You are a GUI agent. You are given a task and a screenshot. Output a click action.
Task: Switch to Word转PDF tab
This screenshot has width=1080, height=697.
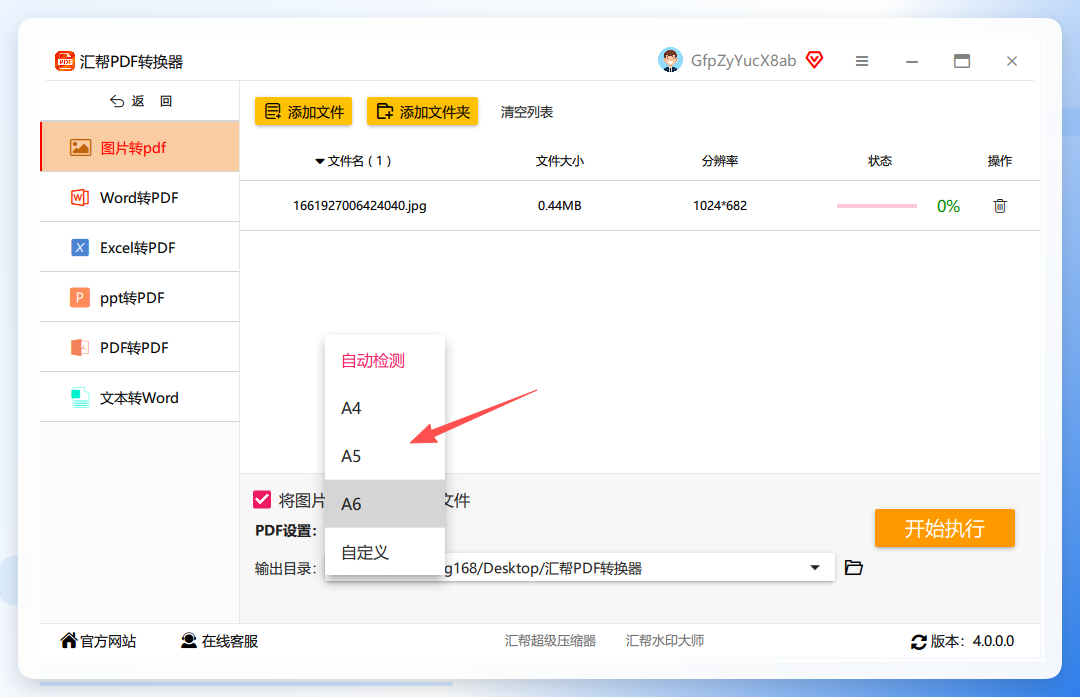coord(140,198)
